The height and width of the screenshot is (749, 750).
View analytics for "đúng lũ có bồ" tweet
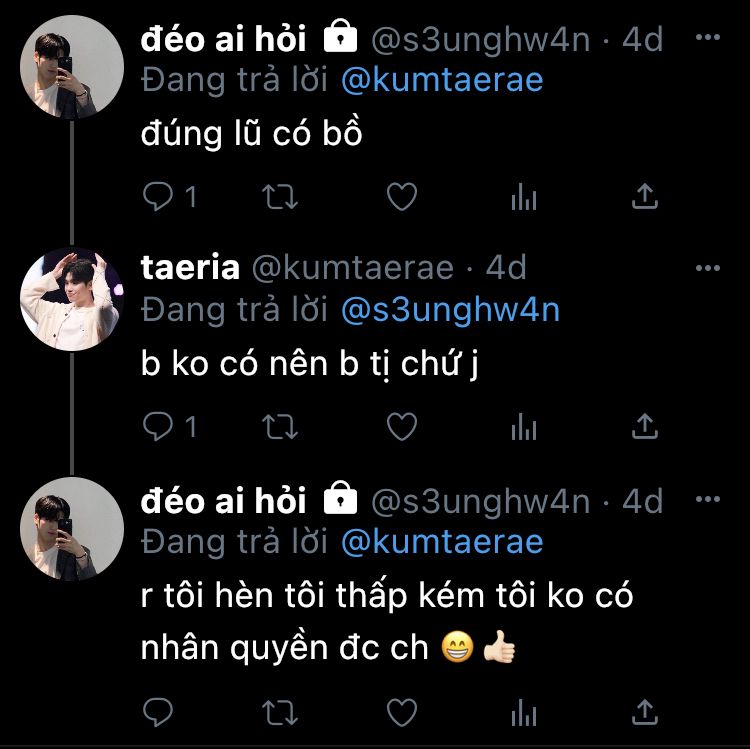pos(524,197)
